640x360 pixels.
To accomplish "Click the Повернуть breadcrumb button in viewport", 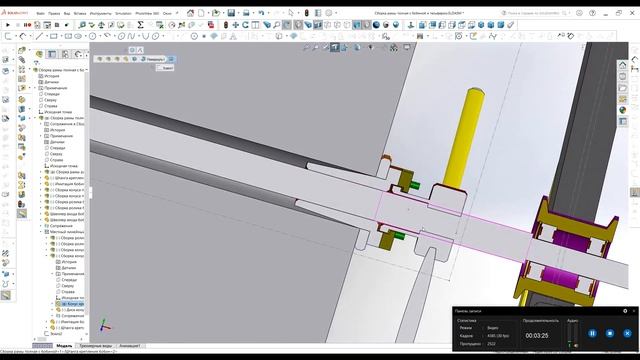I will coord(153,59).
